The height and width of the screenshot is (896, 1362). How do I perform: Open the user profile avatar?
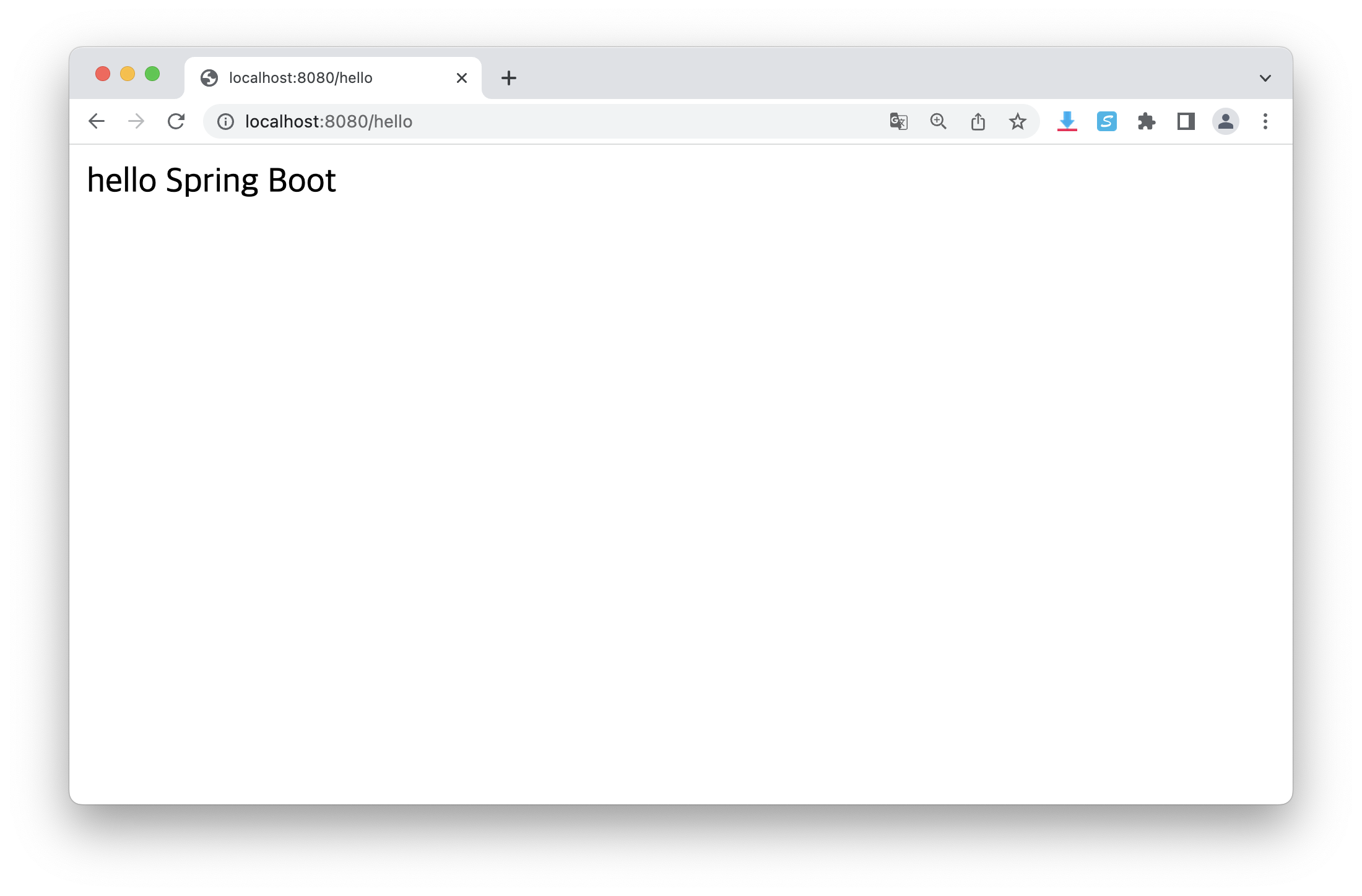[x=1225, y=121]
